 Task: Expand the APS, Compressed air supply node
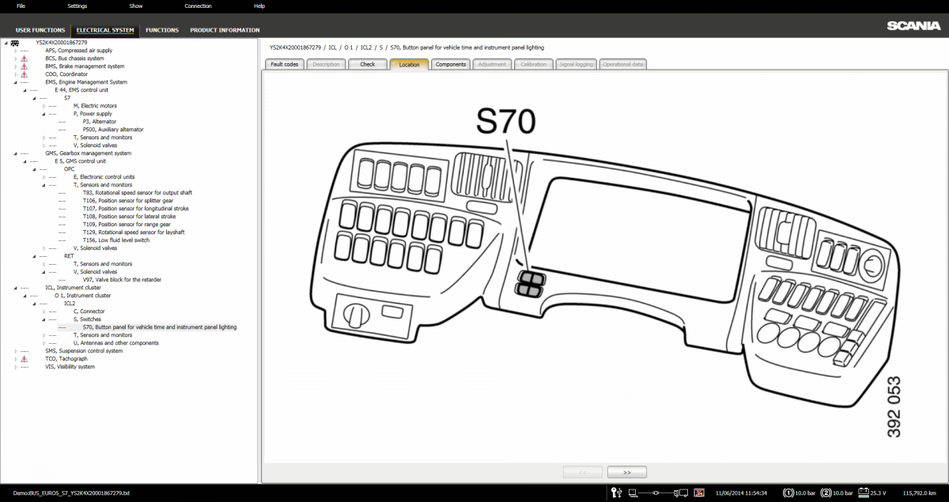15,50
